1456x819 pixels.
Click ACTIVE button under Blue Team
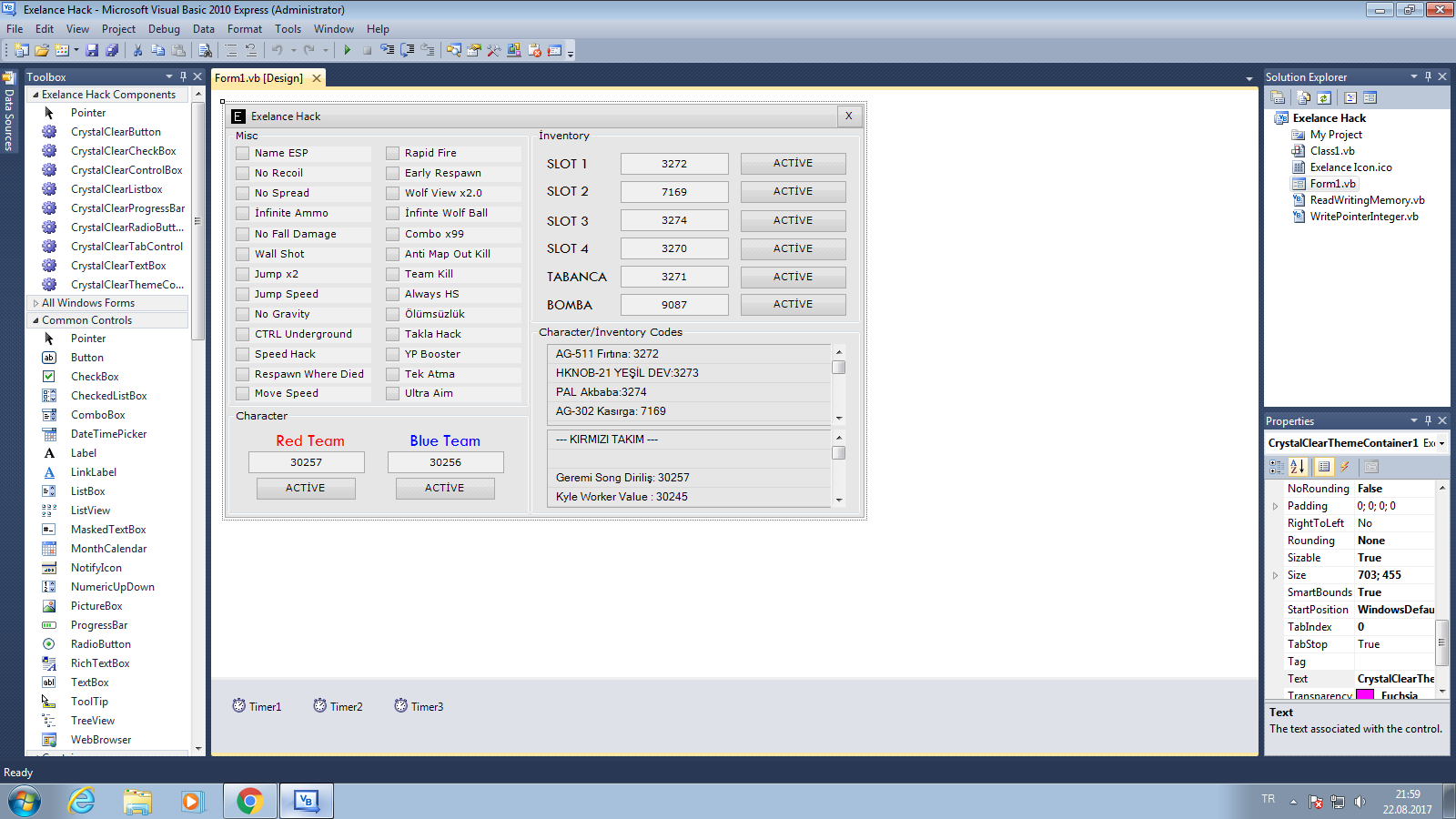(445, 488)
